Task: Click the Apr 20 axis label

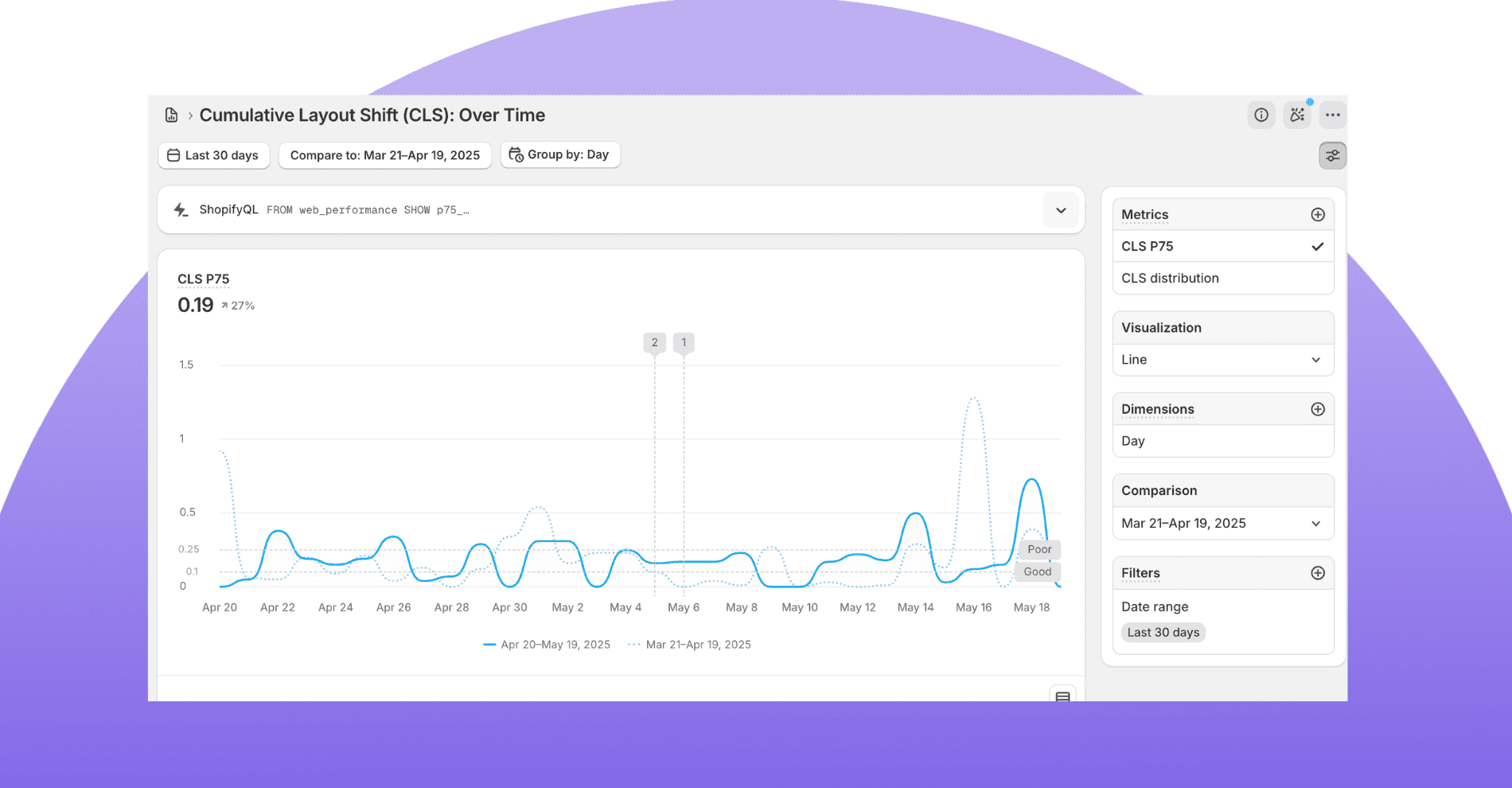Action: [220, 607]
